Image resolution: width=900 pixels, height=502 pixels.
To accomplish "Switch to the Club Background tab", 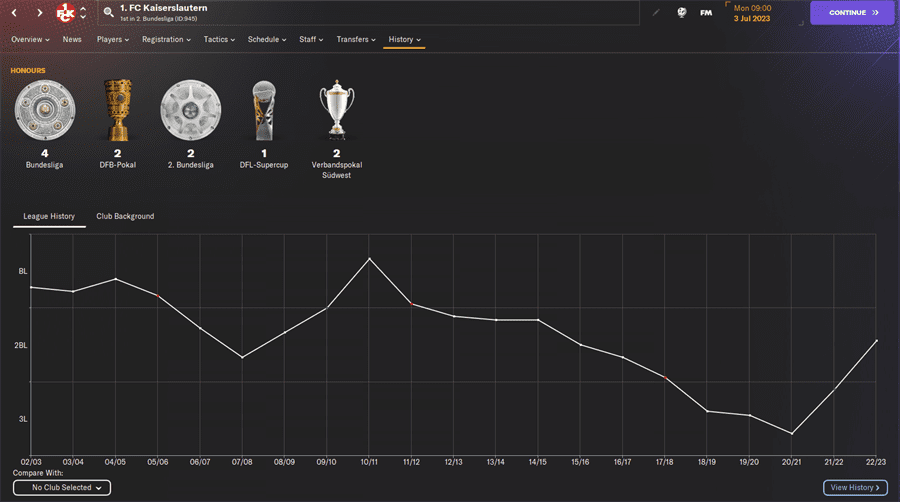I will (125, 216).
